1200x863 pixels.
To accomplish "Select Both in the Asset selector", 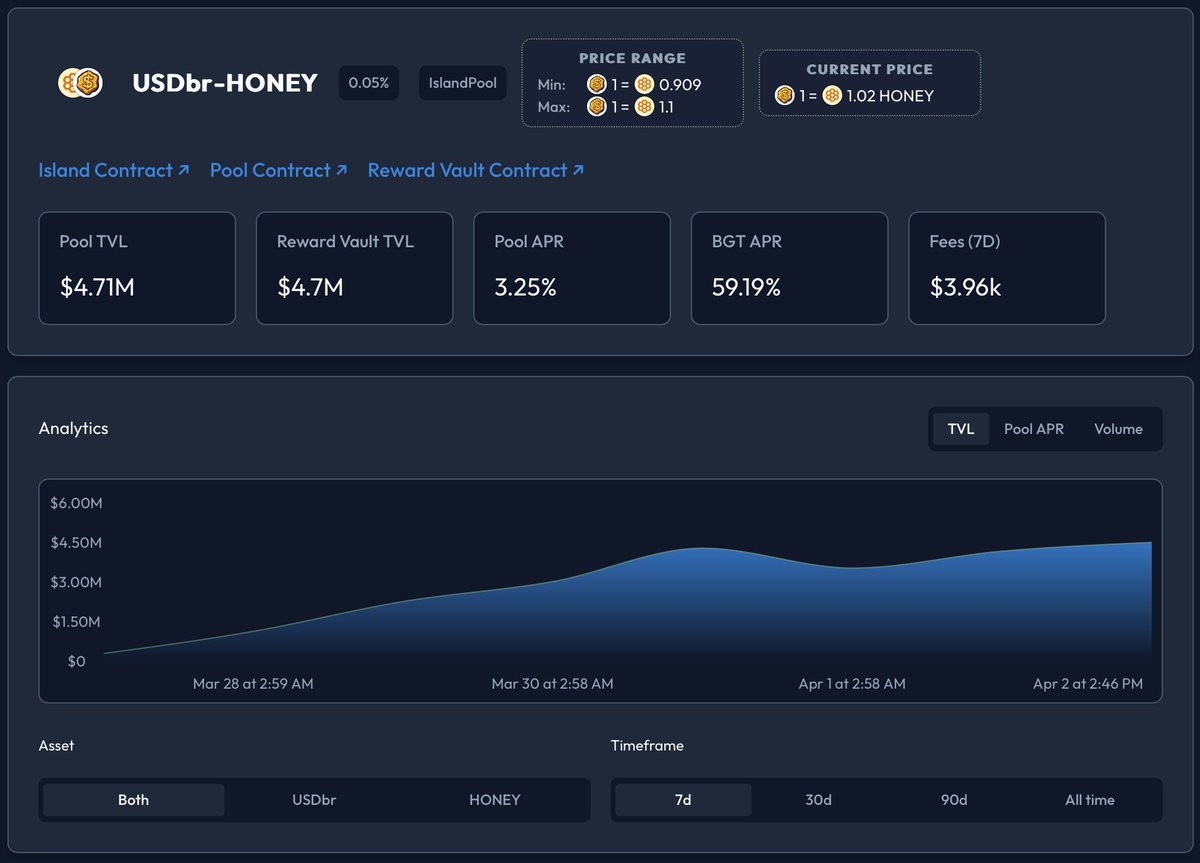I will point(133,800).
